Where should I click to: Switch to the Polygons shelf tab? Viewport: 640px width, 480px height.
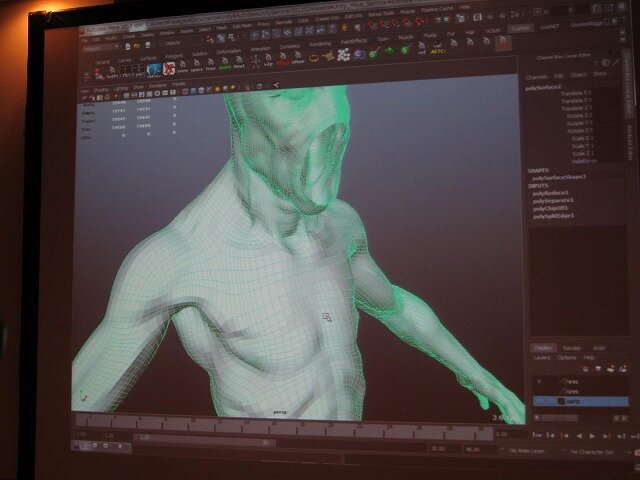point(174,56)
